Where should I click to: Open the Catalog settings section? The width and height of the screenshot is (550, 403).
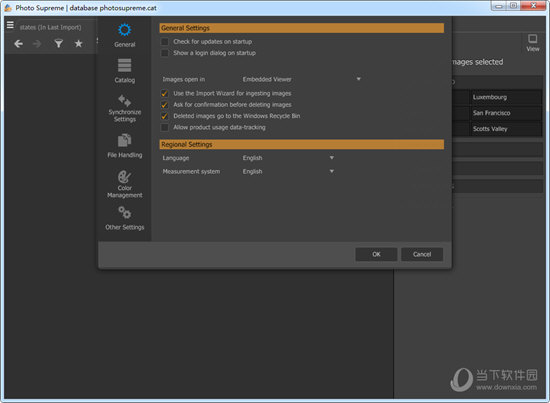tap(125, 71)
